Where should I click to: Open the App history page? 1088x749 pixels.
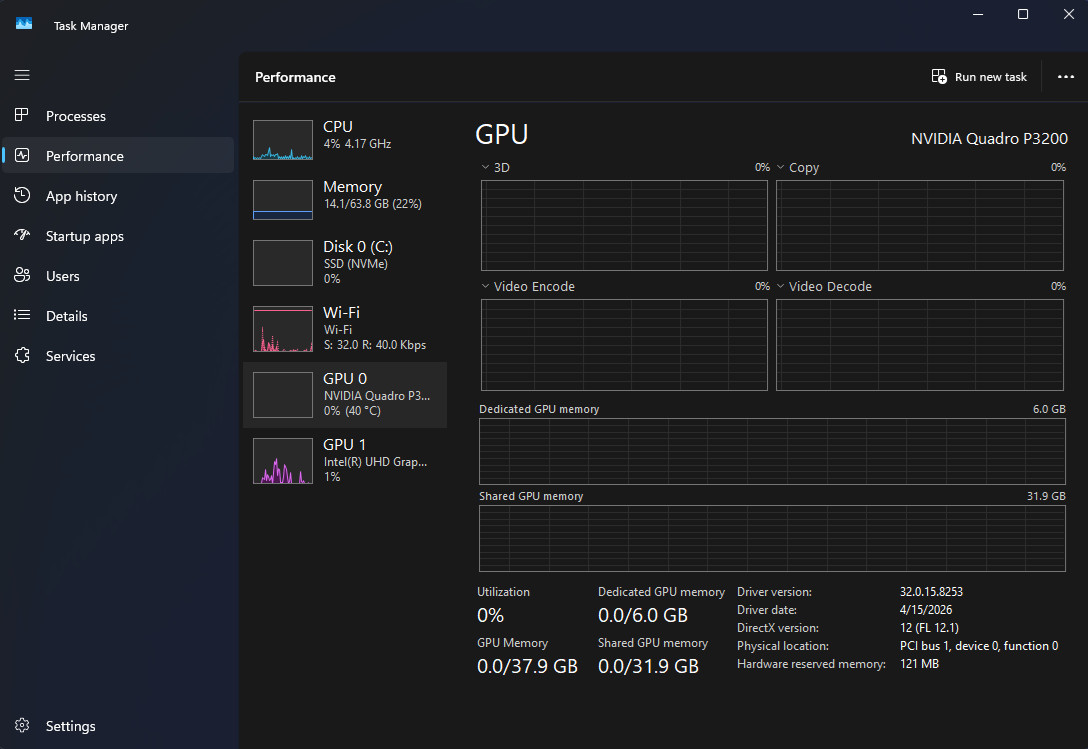click(119, 196)
